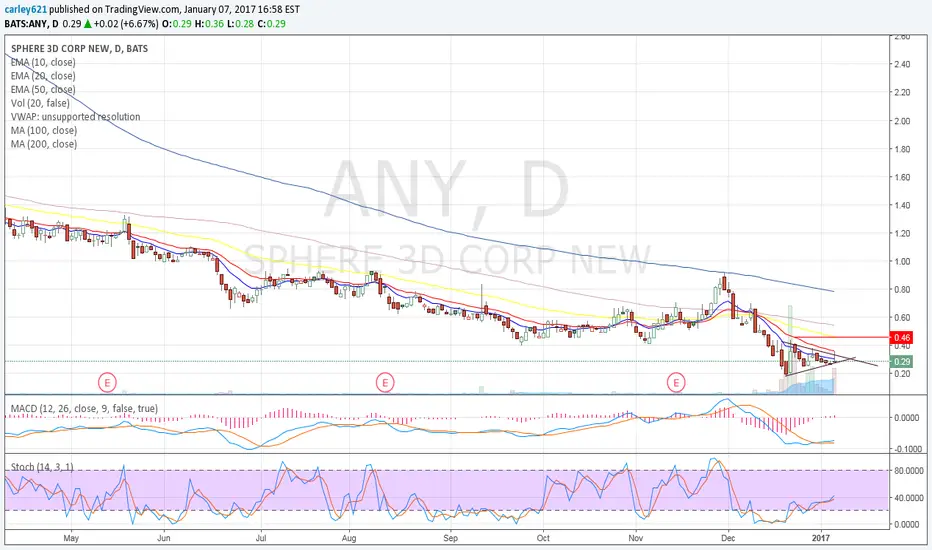This screenshot has width=932, height=550.
Task: Select the 'MA (100, close)' indicator legend
Action: point(44,131)
